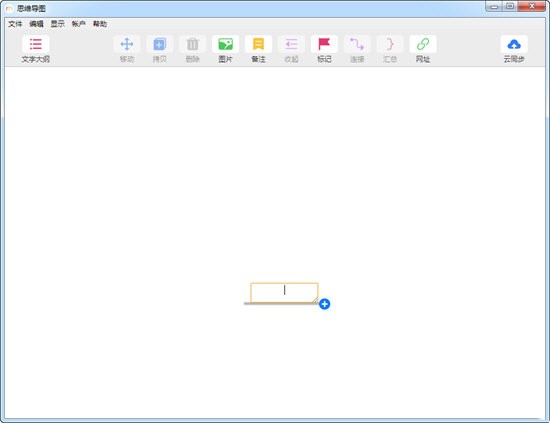Image resolution: width=550 pixels, height=423 pixels.
Task: Open the 编辑 menu
Action: pos(36,24)
